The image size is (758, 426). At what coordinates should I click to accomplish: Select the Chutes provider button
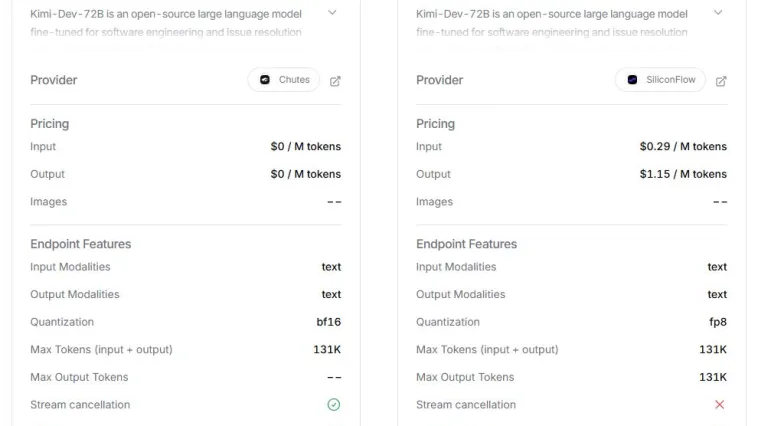[284, 80]
